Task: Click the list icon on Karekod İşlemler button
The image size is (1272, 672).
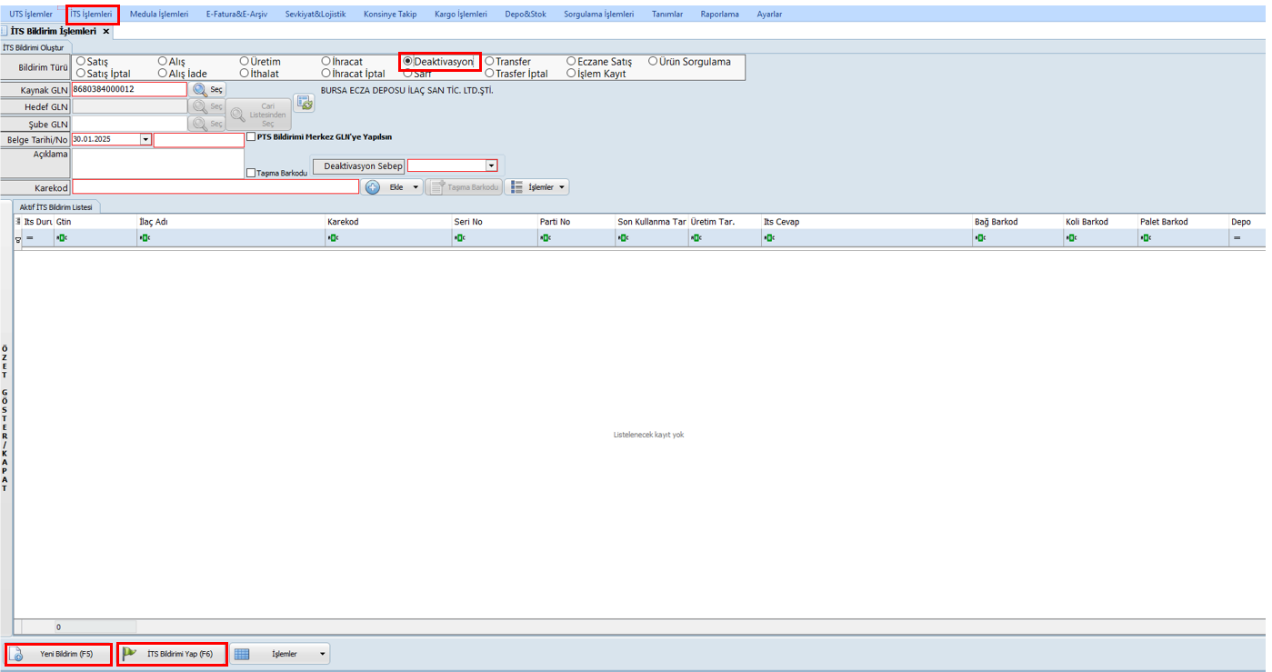Action: (x=517, y=187)
